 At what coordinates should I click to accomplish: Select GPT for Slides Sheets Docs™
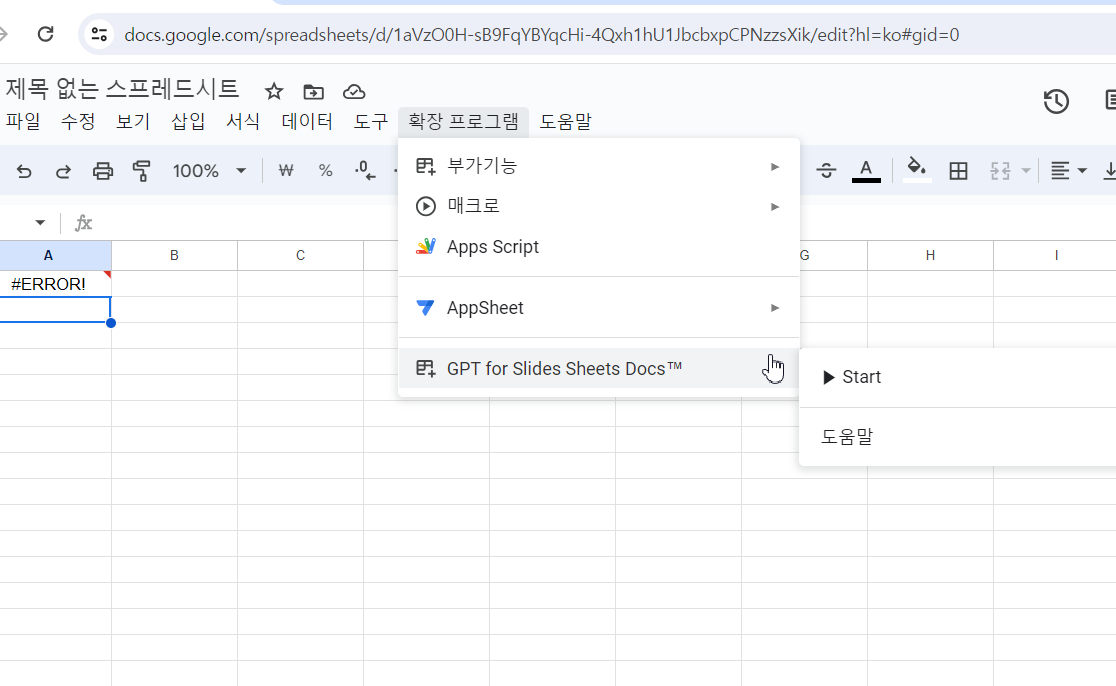(599, 369)
